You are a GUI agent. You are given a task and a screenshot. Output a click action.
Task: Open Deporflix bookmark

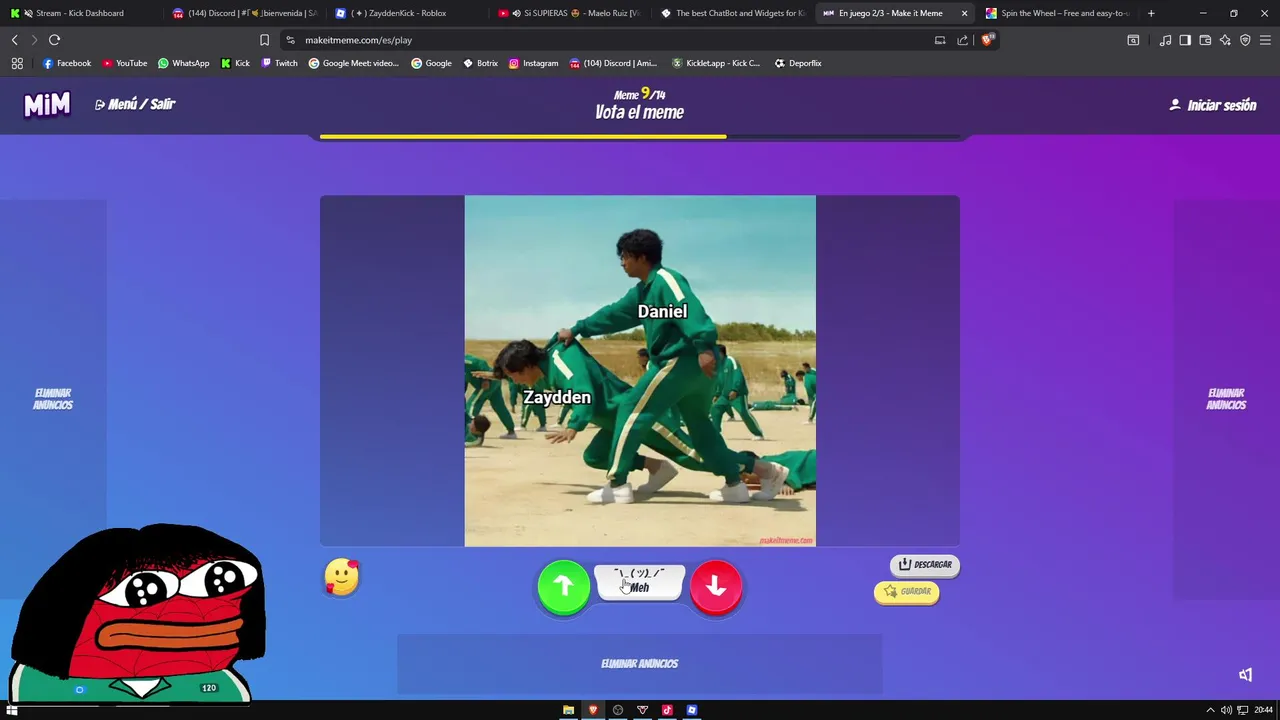[x=797, y=63]
